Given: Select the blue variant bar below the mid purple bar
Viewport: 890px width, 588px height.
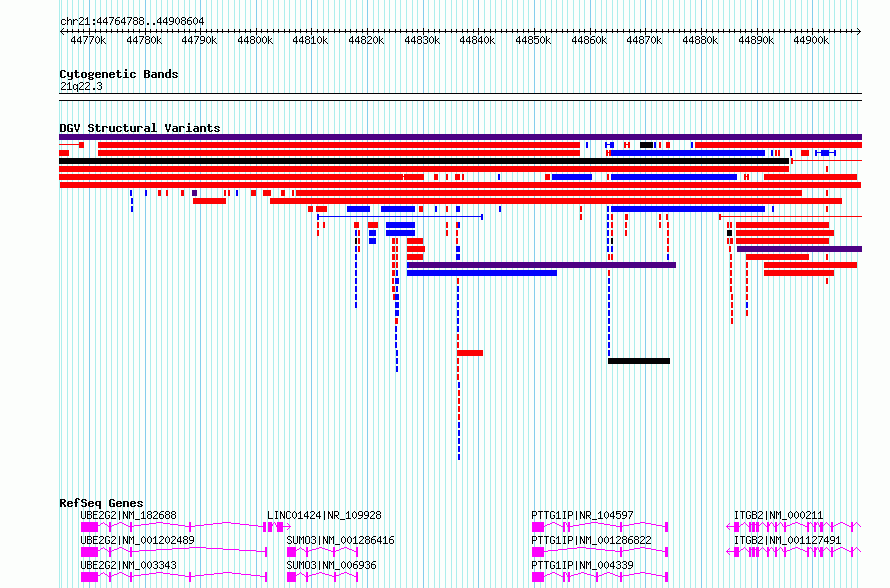Looking at the screenshot, I should (482, 273).
